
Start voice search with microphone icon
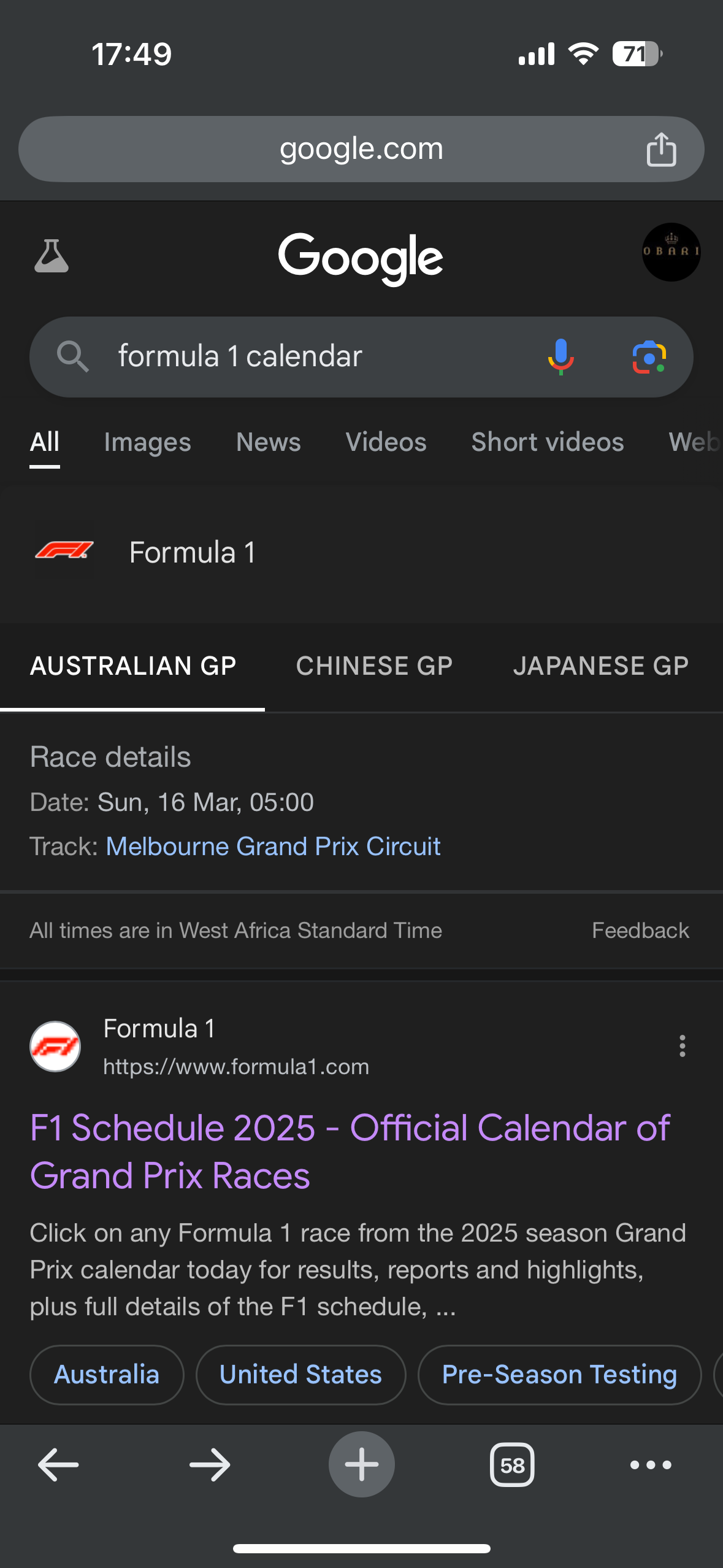[x=560, y=356]
